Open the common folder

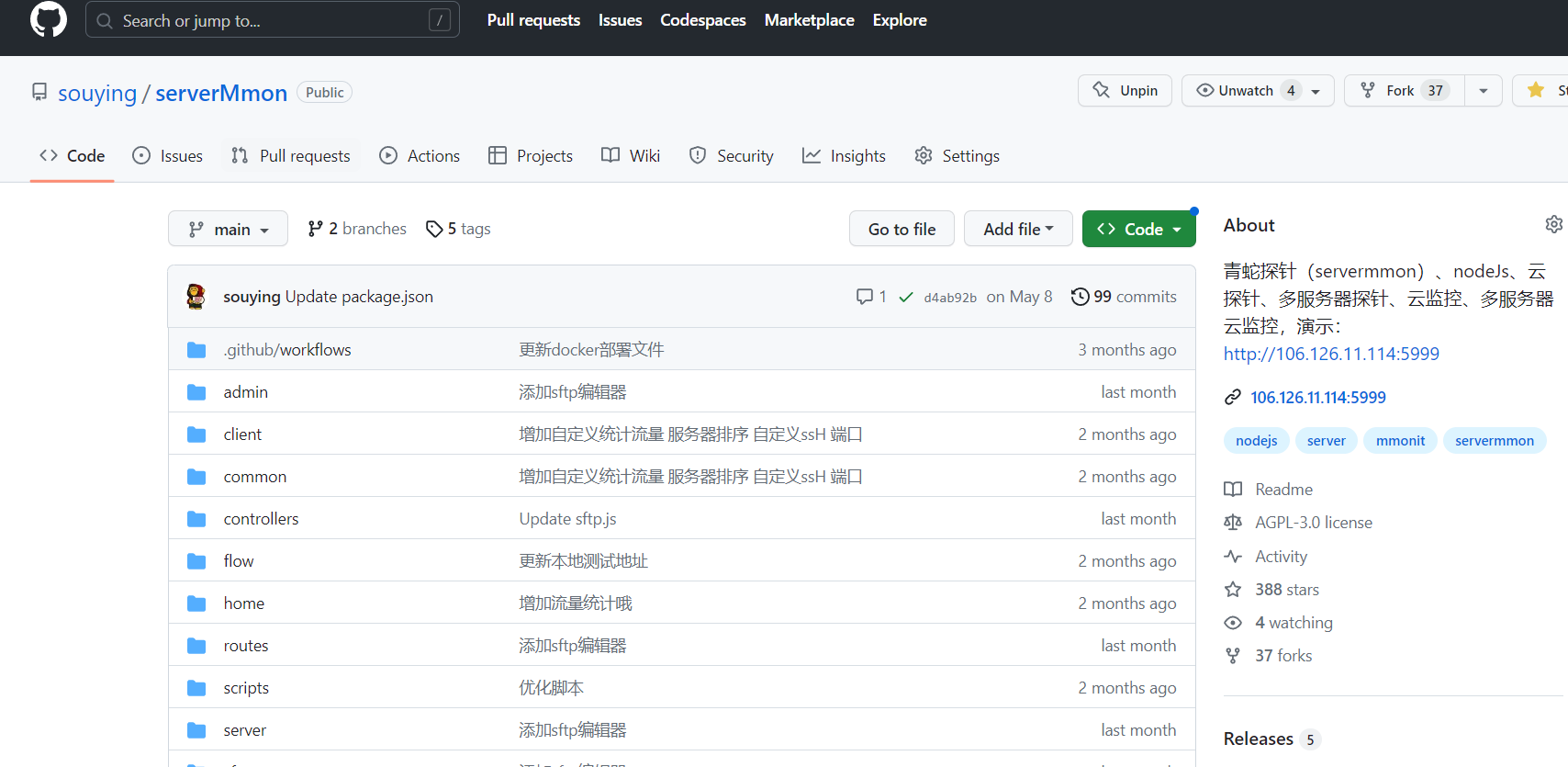tap(255, 477)
